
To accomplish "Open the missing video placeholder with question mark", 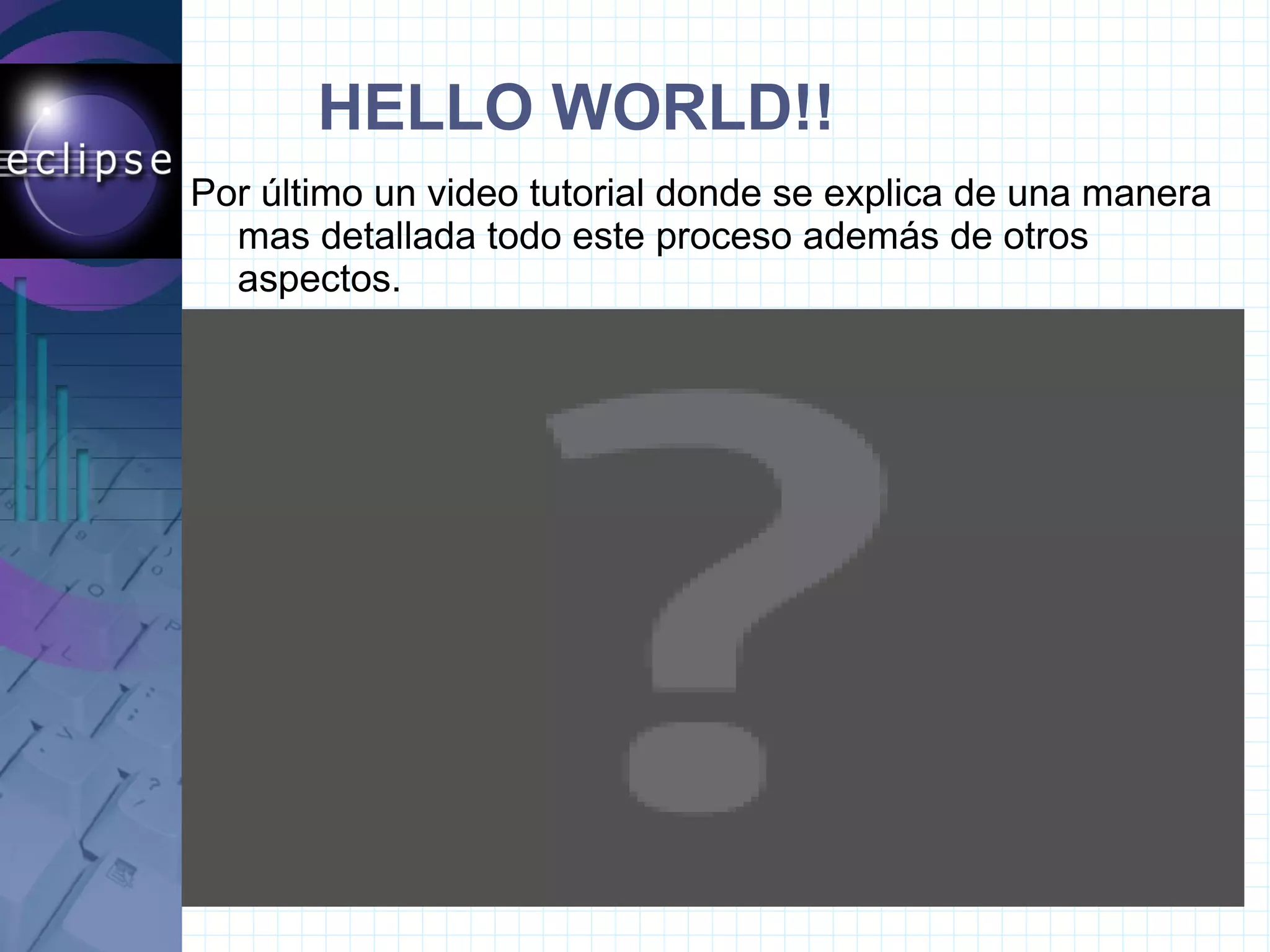I will click(713, 607).
